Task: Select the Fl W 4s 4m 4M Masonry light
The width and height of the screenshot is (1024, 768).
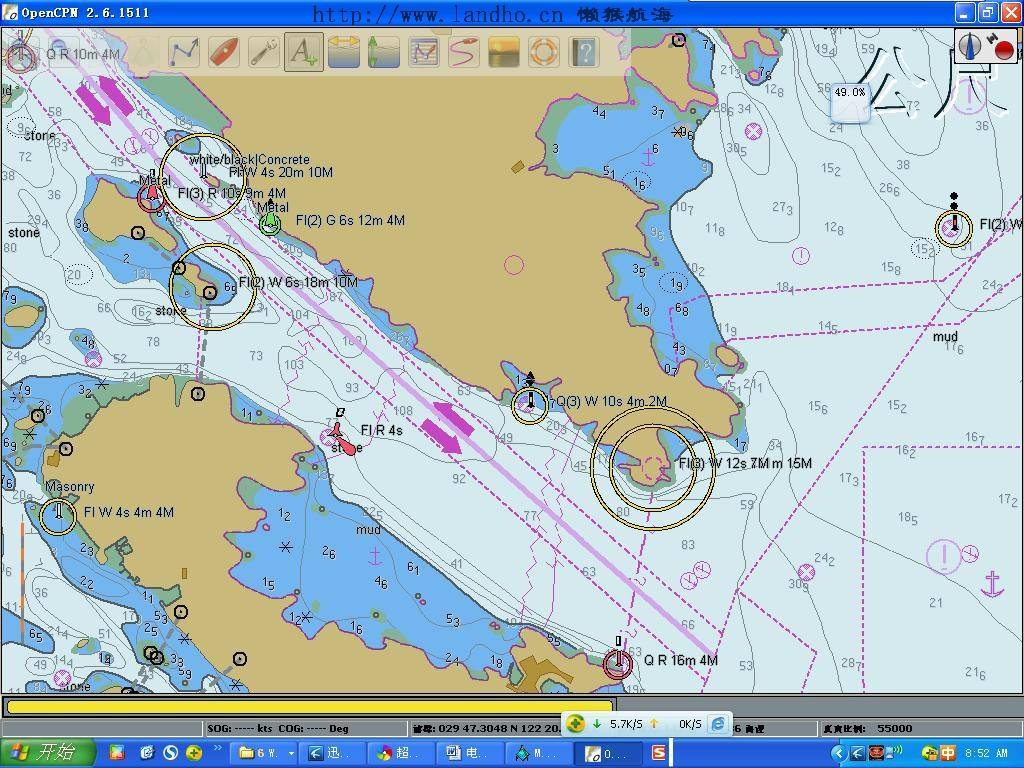Action: (x=57, y=516)
